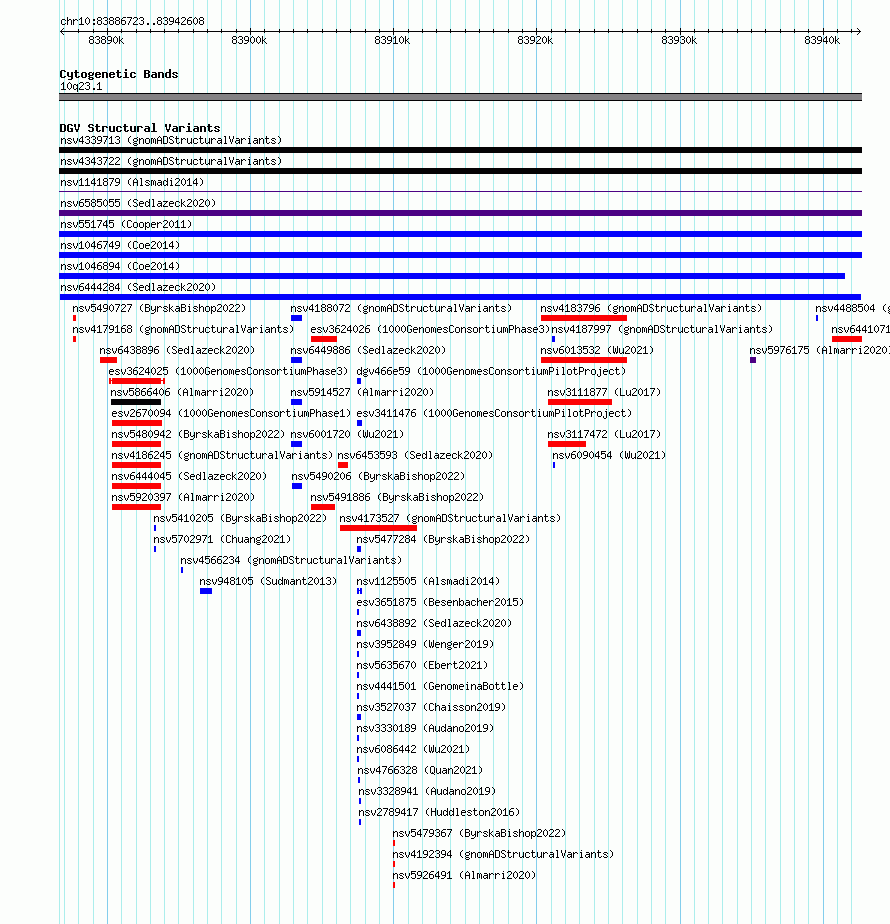The height and width of the screenshot is (924, 890).
Task: Click nsv4186245 gnomADStructuralVariants label
Action: coord(222,456)
